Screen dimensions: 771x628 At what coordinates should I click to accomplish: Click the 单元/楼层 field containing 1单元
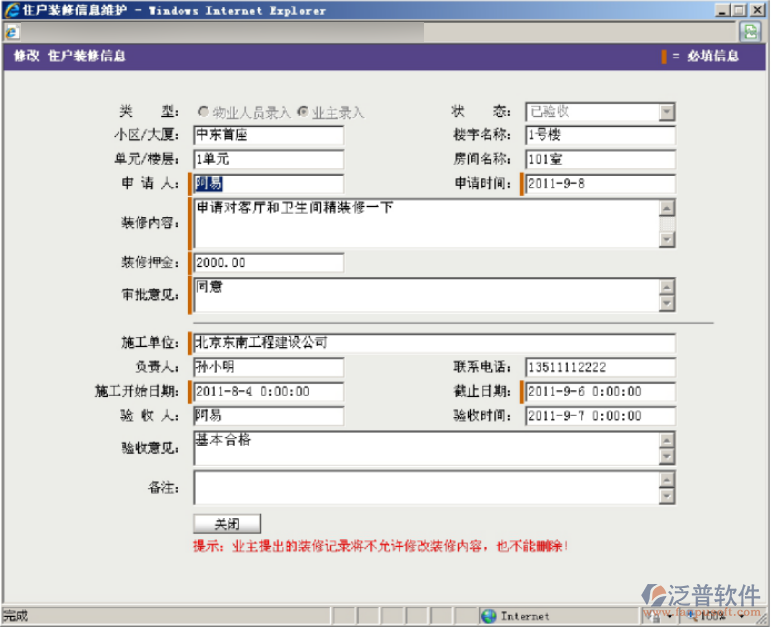click(x=268, y=159)
